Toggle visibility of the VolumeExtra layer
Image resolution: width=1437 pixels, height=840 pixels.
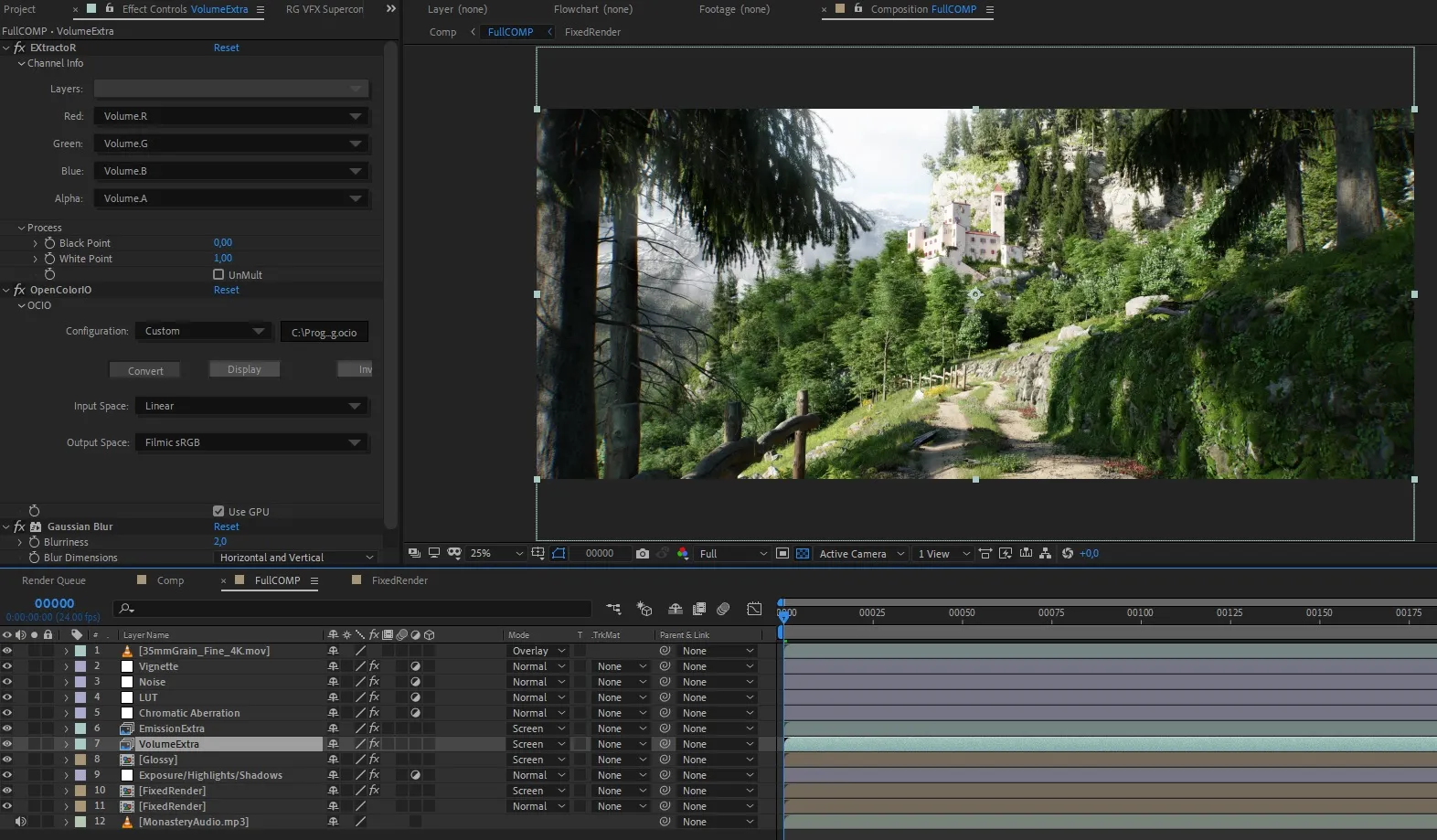click(x=7, y=744)
